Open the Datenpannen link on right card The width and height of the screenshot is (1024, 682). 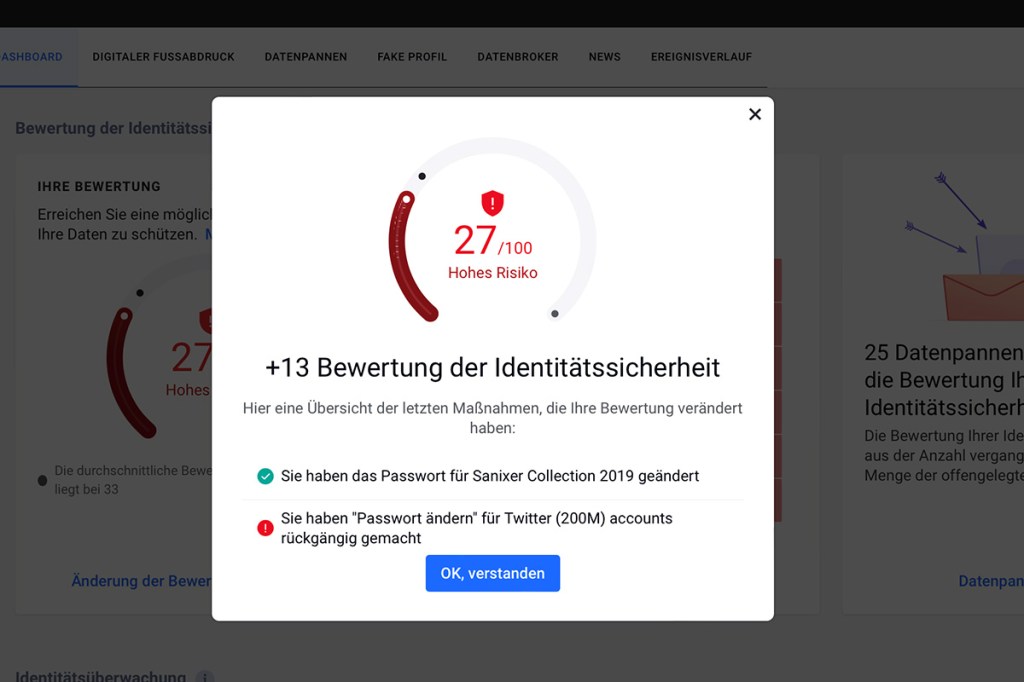(991, 581)
